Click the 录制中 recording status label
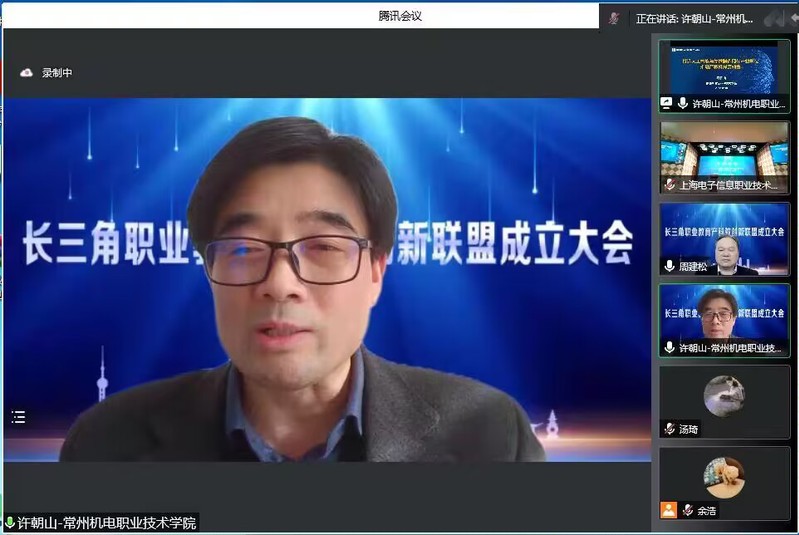The image size is (799, 535). click(57, 73)
